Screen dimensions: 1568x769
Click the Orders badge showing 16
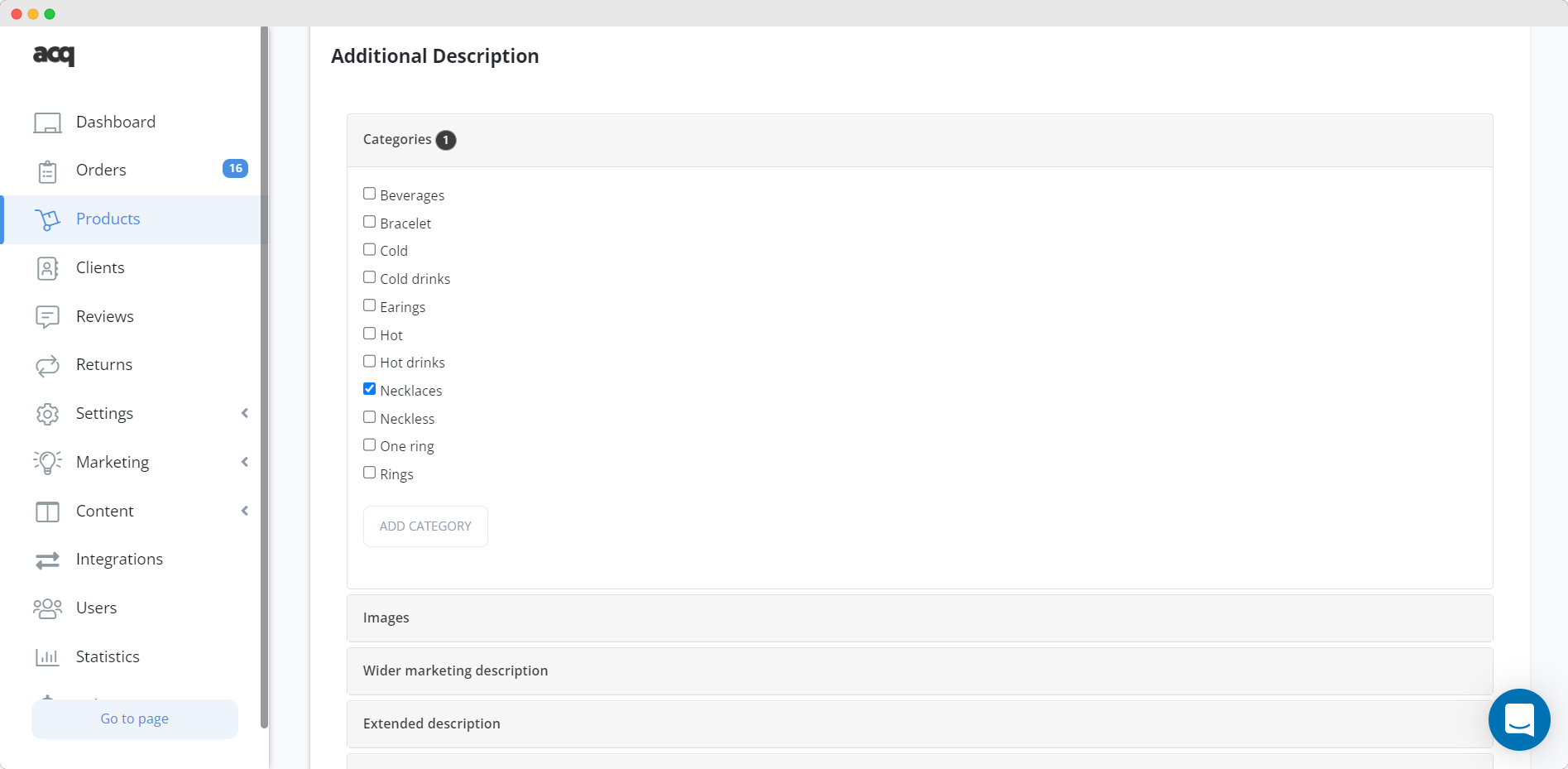tap(235, 168)
